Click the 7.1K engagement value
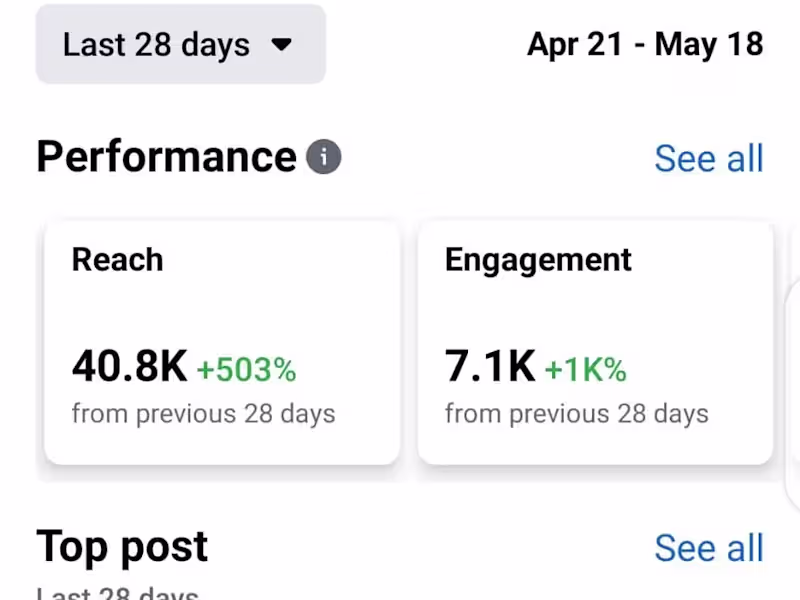Screen dimensions: 800x600 pos(490,368)
